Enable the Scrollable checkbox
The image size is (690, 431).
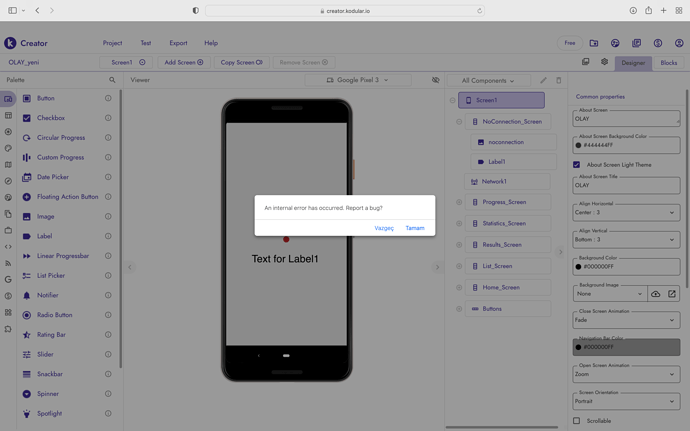(x=577, y=421)
